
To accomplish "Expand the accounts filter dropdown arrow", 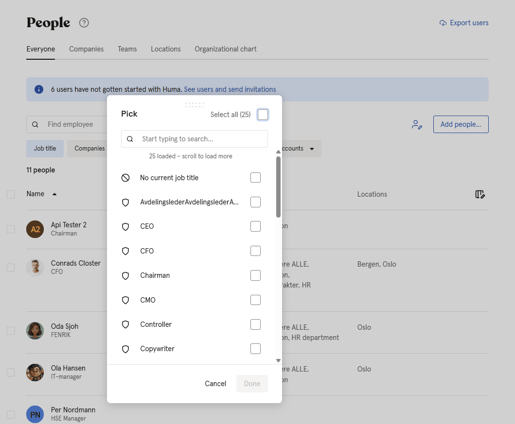I will 312,149.
